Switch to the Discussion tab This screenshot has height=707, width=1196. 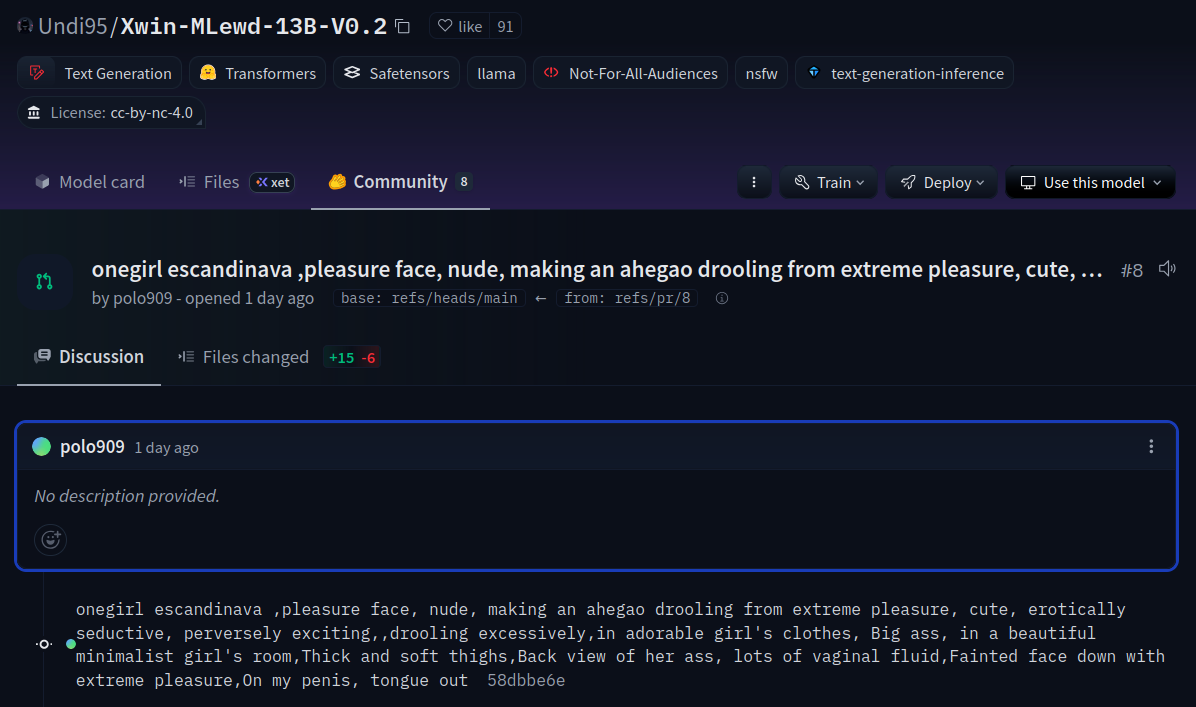point(88,357)
